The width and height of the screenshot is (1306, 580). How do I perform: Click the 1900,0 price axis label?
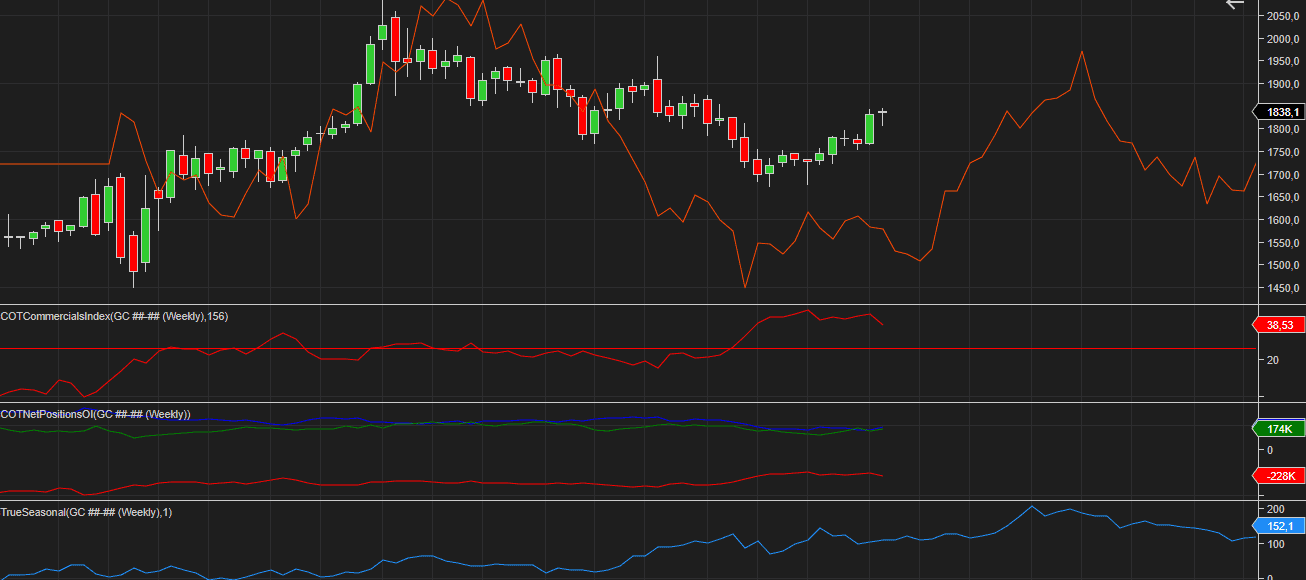pyautogui.click(x=1282, y=85)
